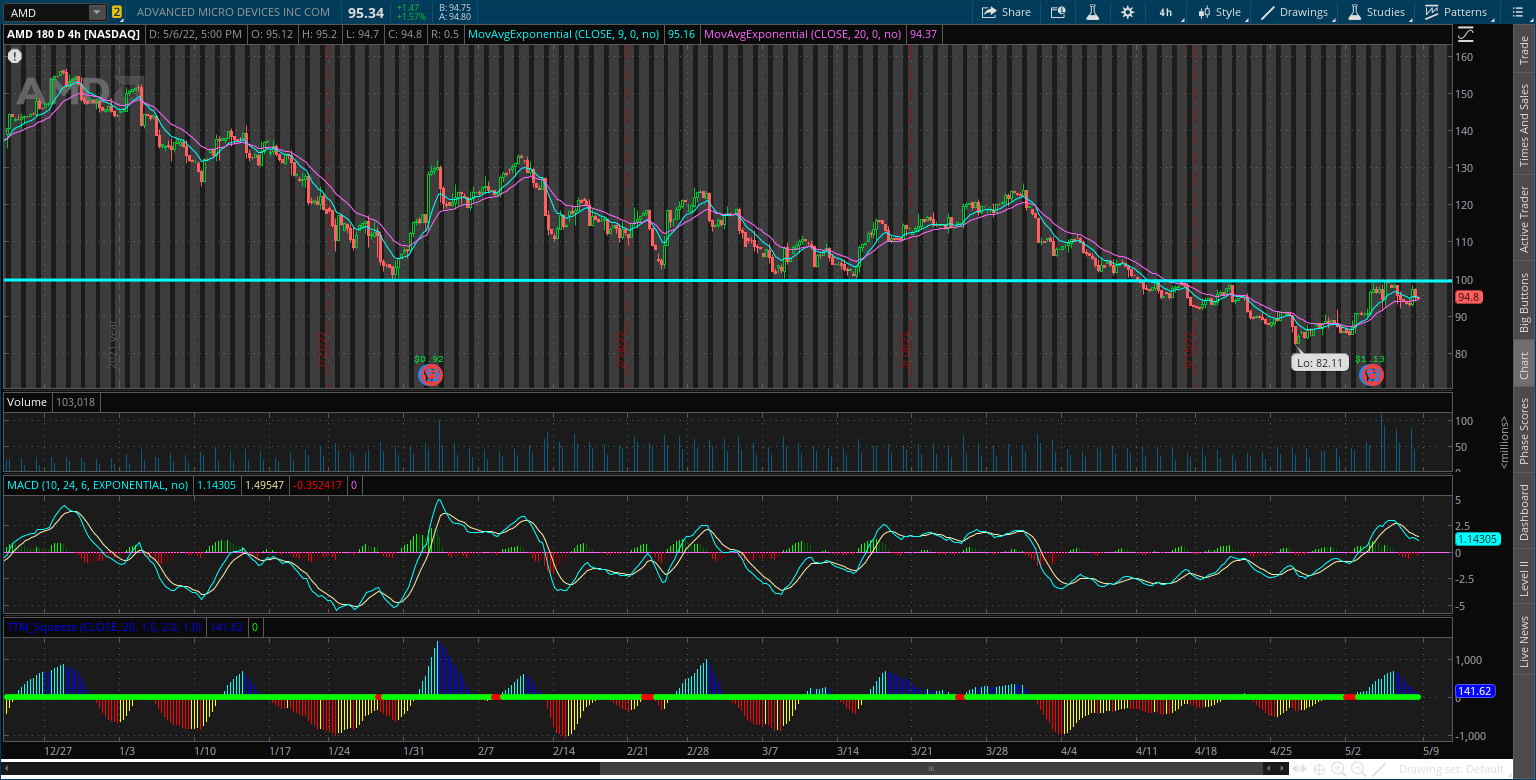Open the 4h timeframe dropdown
This screenshot has width=1536, height=780.
(1166, 12)
